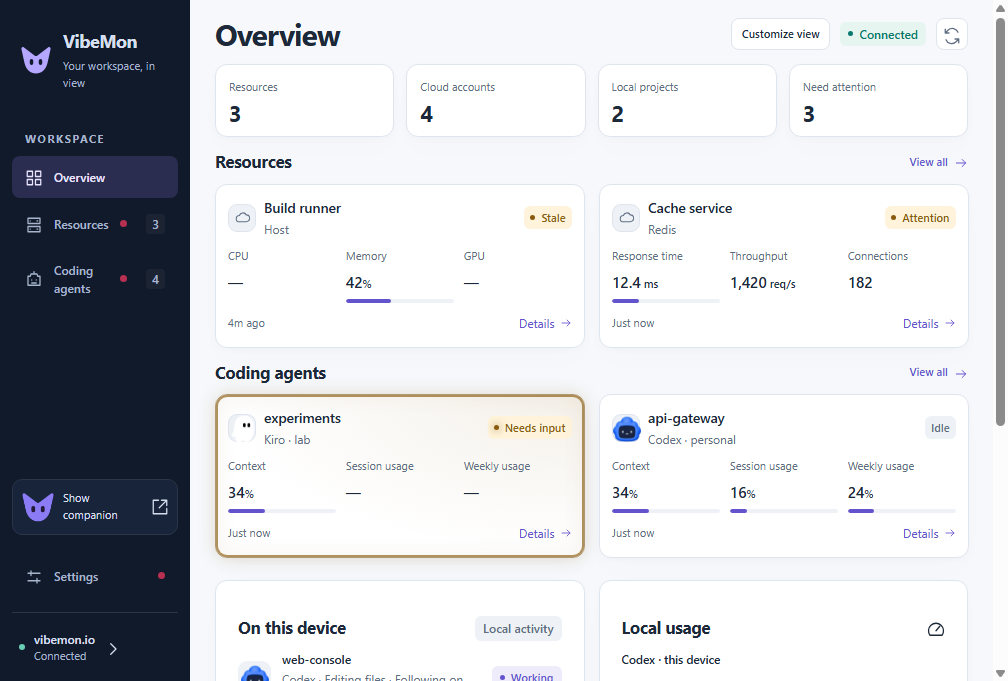1008x681 pixels.
Task: Click the web-console agent avatar
Action: pyautogui.click(x=255, y=671)
